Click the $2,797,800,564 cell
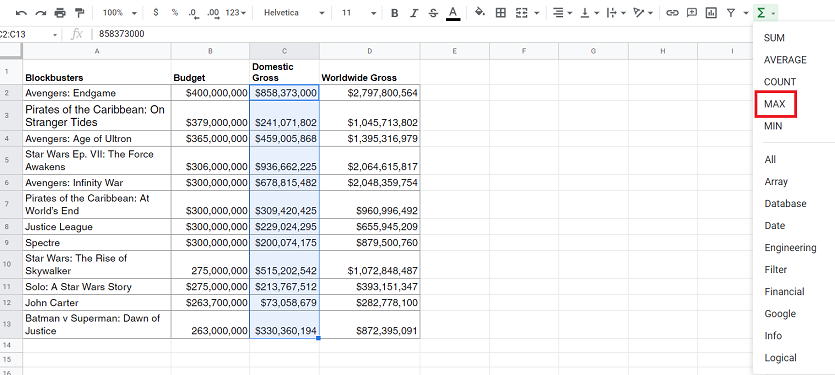Image resolution: width=835 pixels, height=375 pixels. [370, 93]
